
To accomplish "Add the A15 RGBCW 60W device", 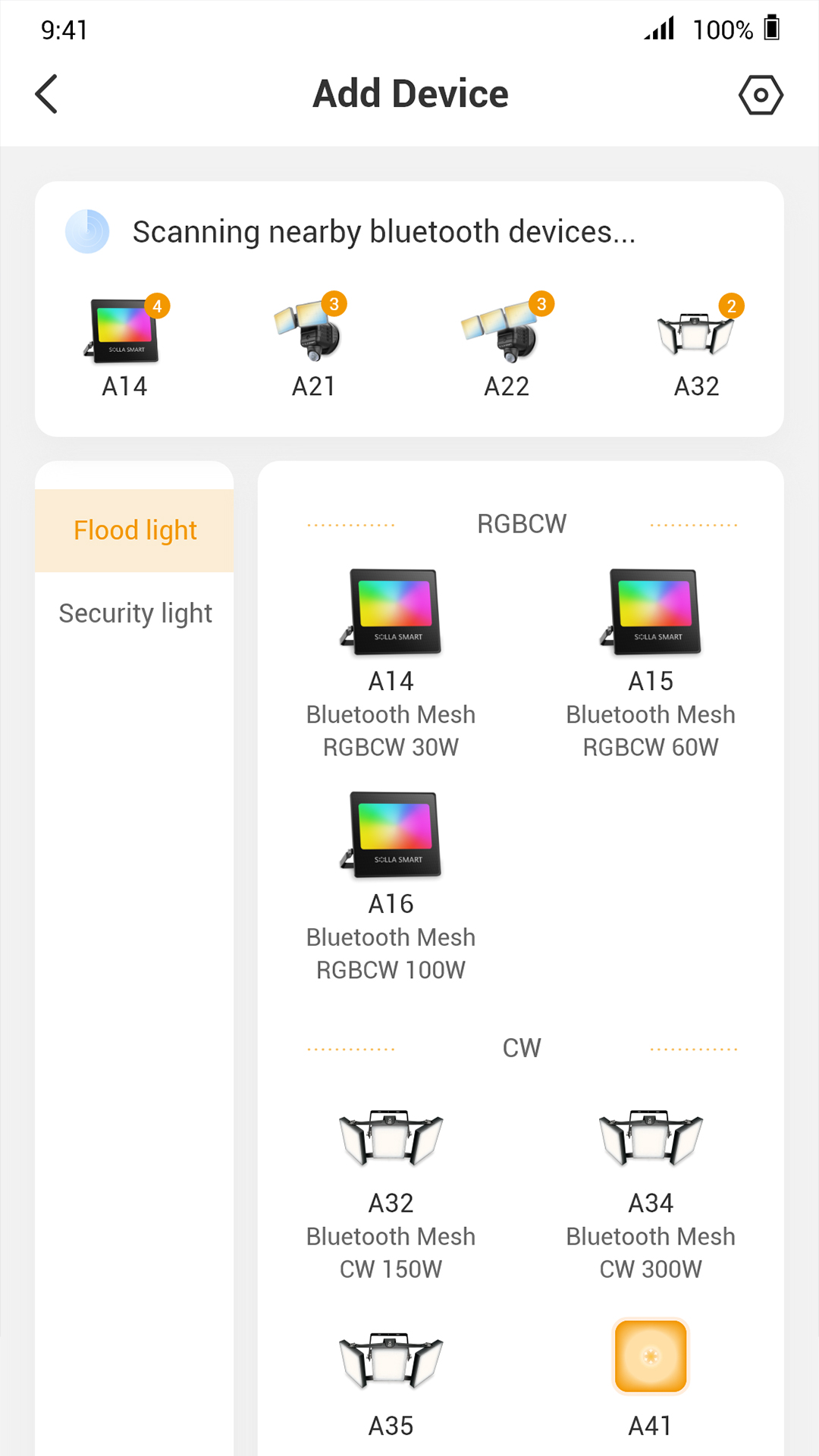I will tap(651, 661).
